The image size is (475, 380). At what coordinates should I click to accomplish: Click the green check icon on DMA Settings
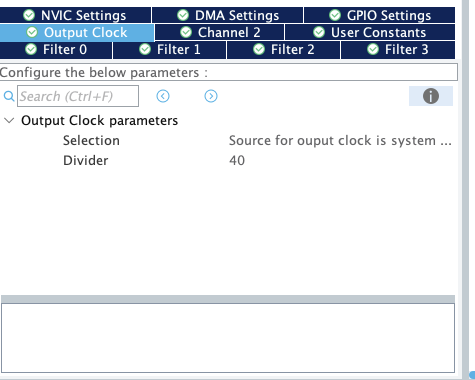click(x=183, y=15)
